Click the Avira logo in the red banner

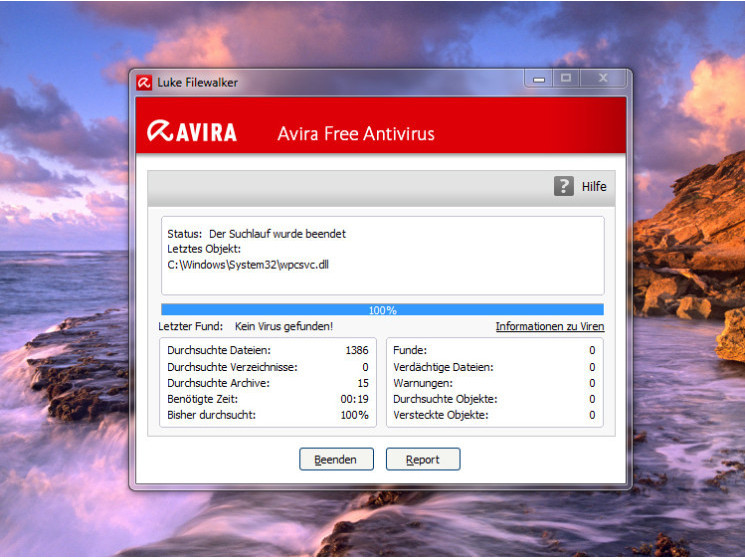coord(192,132)
